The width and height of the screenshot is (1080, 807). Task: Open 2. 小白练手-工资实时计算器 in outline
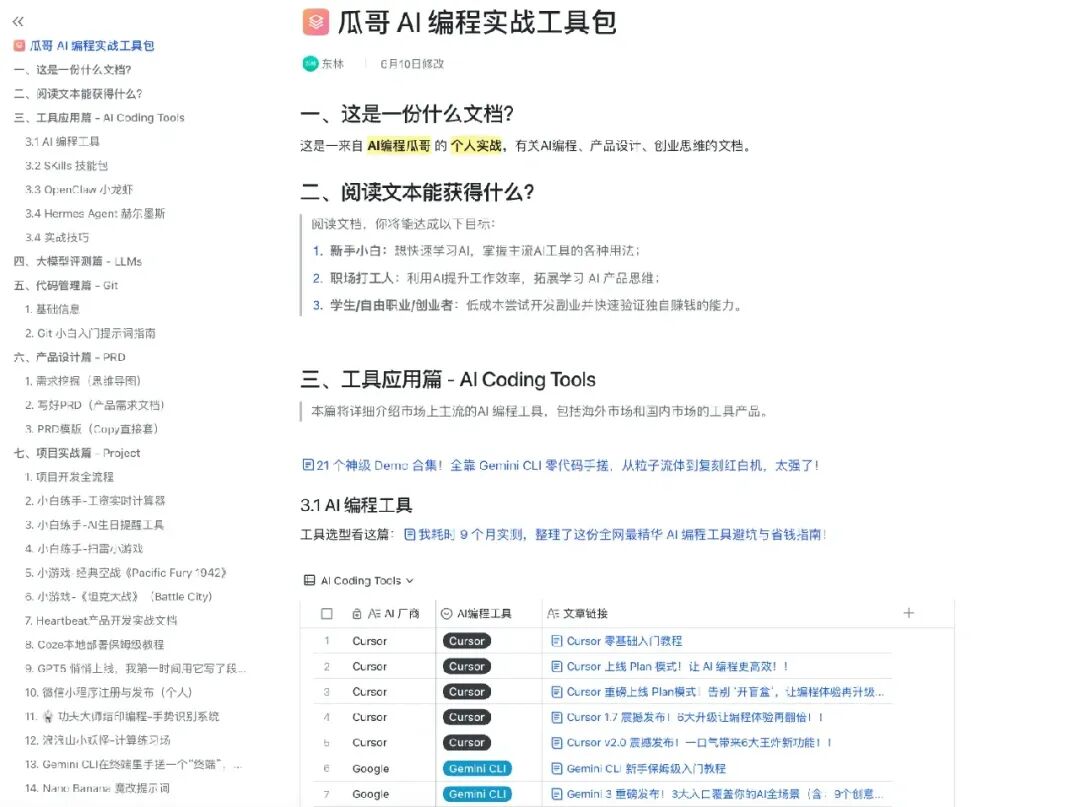95,501
